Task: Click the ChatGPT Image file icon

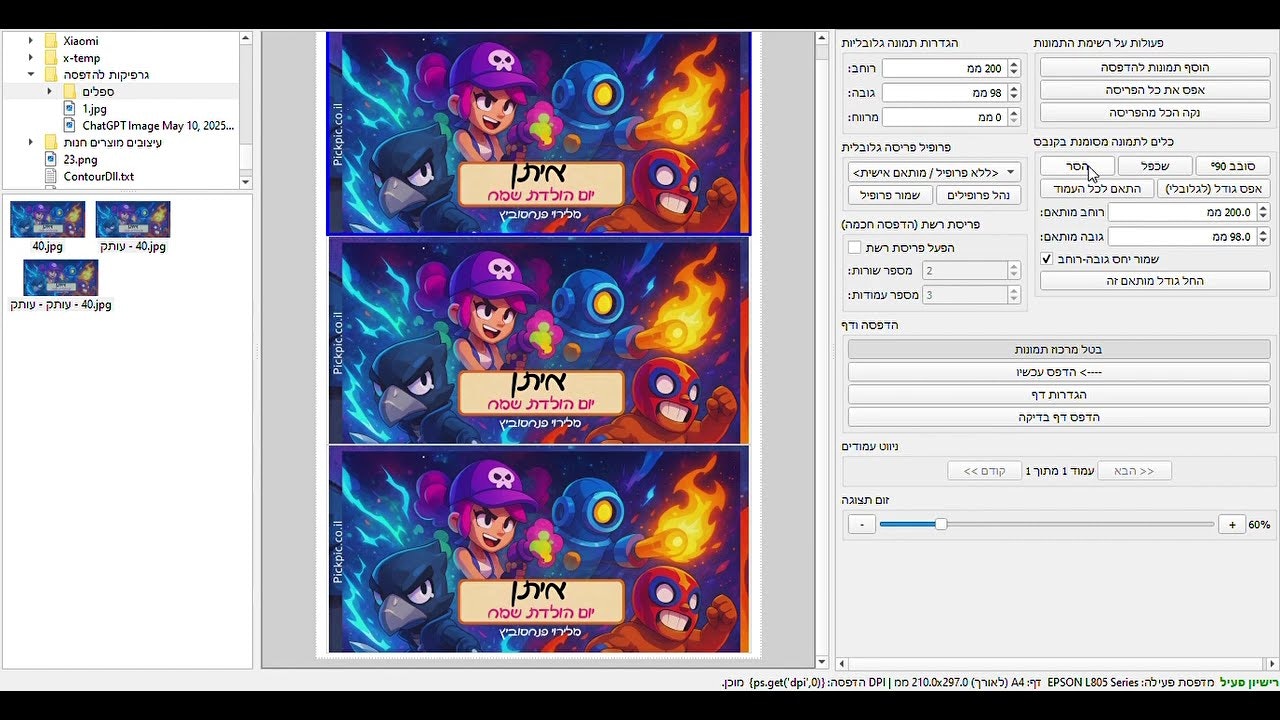Action: pos(70,126)
